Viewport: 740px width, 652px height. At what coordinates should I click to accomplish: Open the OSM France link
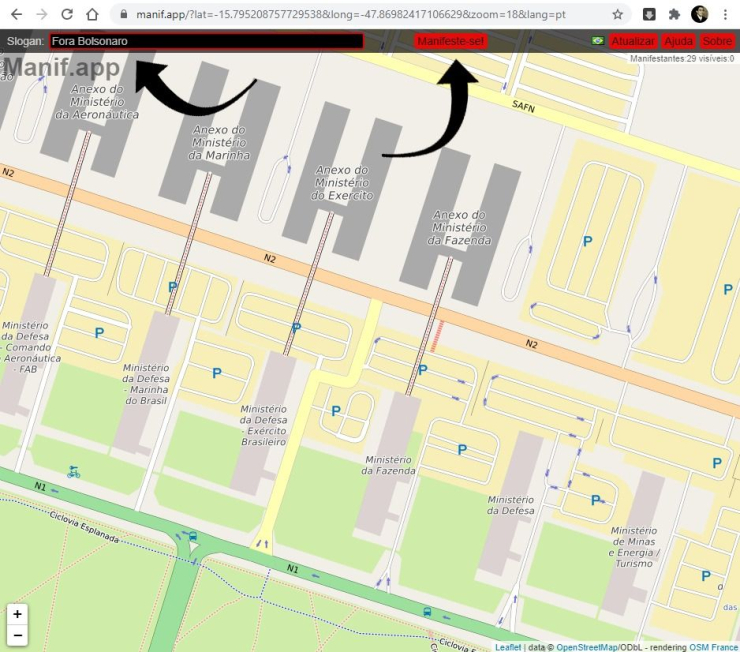click(x=713, y=647)
